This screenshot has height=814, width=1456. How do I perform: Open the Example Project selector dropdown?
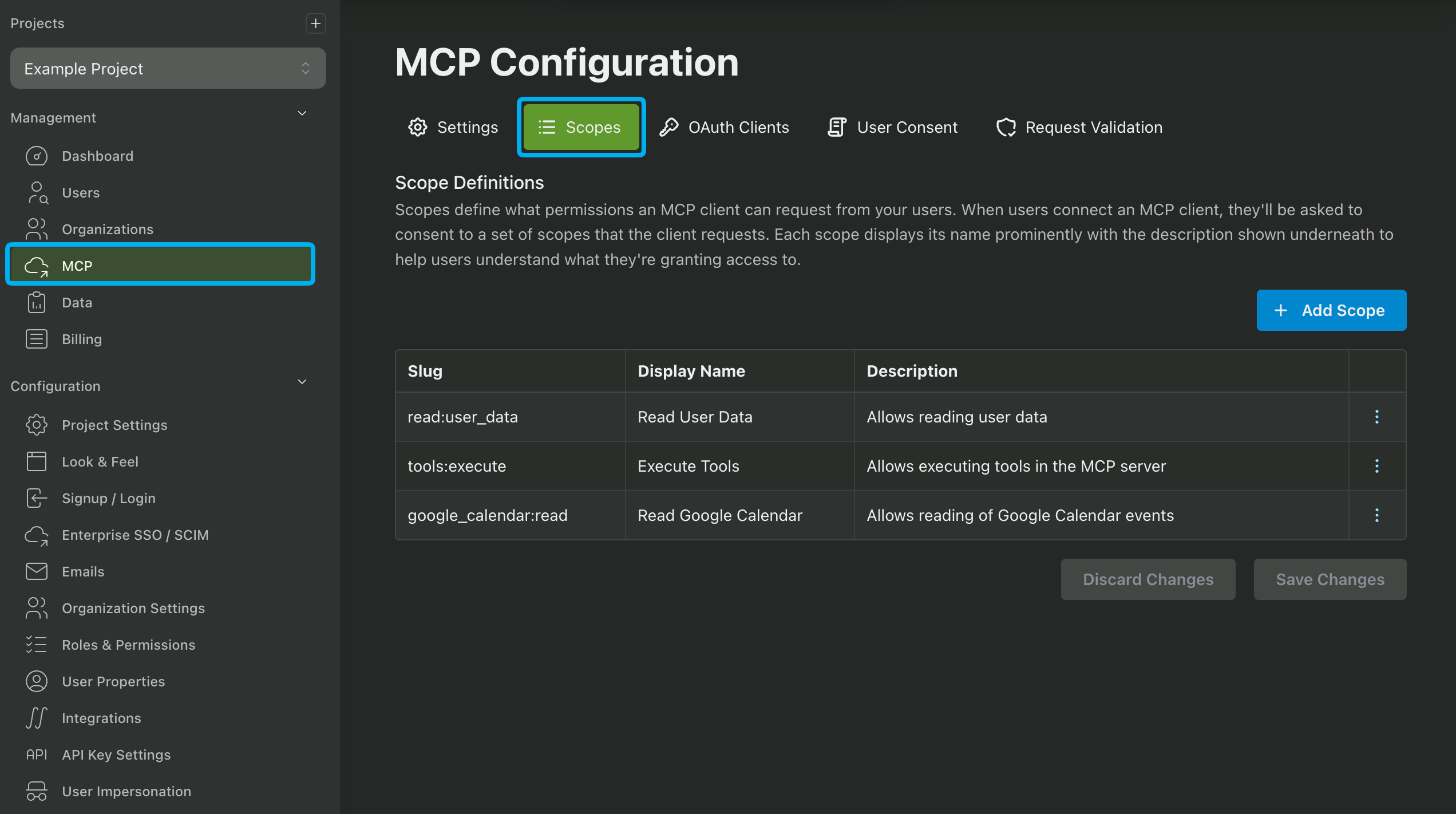(x=168, y=69)
